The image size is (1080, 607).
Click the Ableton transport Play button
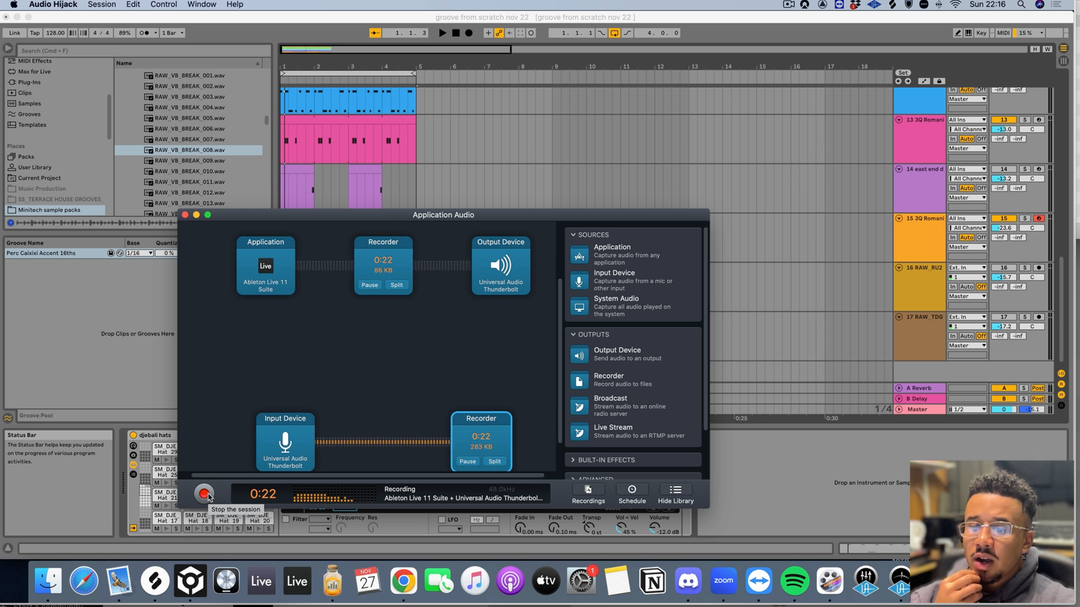pos(442,33)
